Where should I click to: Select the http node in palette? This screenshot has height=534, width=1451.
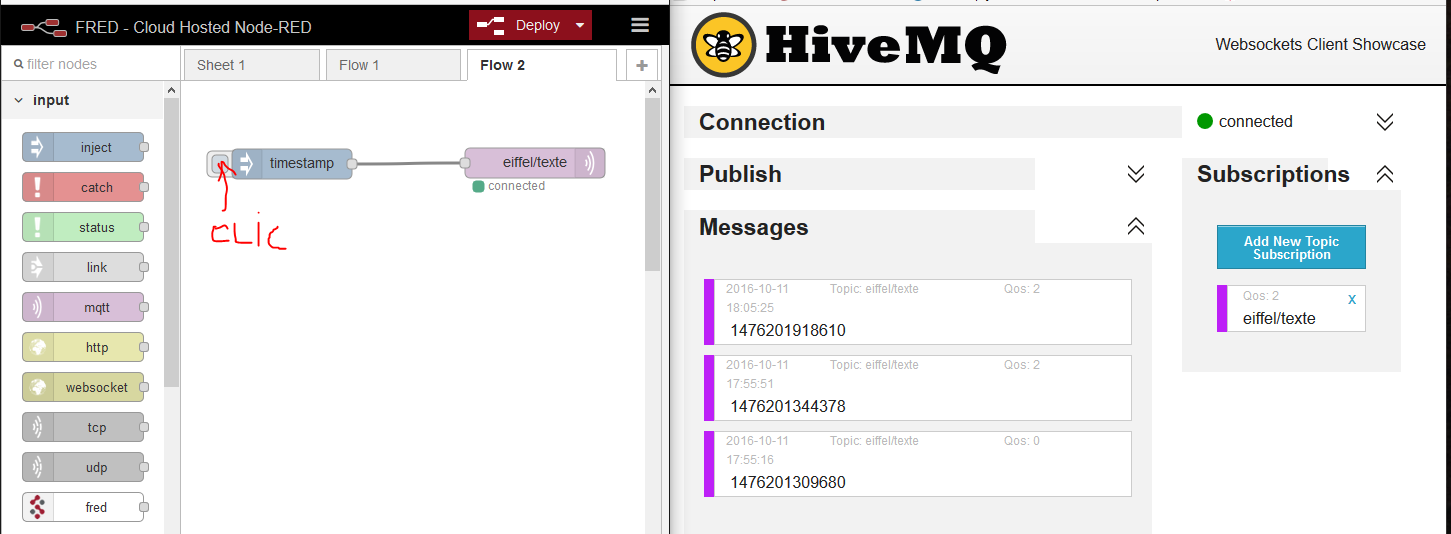pyautogui.click(x=83, y=348)
